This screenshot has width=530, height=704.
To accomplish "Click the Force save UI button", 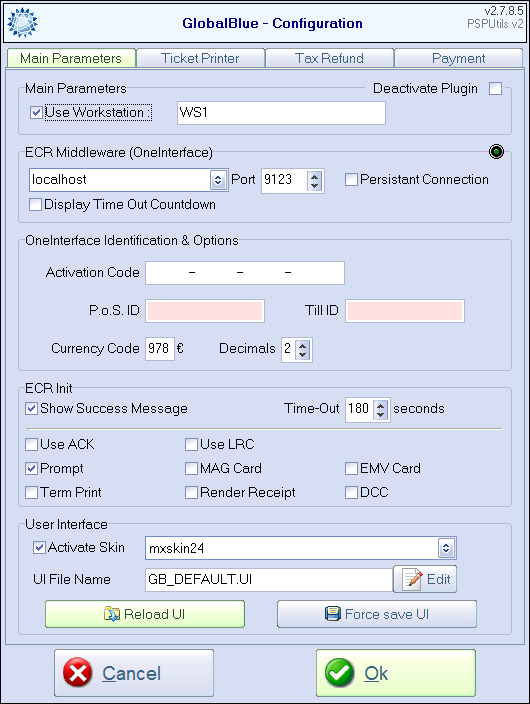I will coord(377,614).
